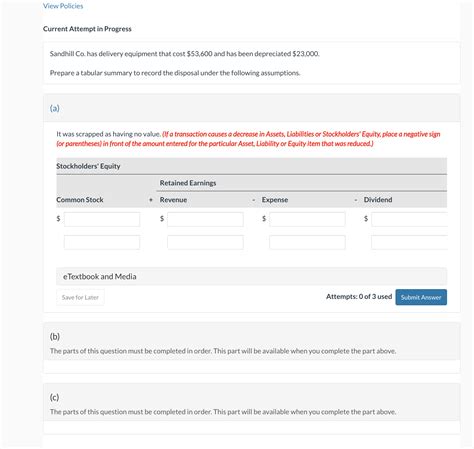Select second-row Common Stock input field
474x449 pixels.
(102, 242)
